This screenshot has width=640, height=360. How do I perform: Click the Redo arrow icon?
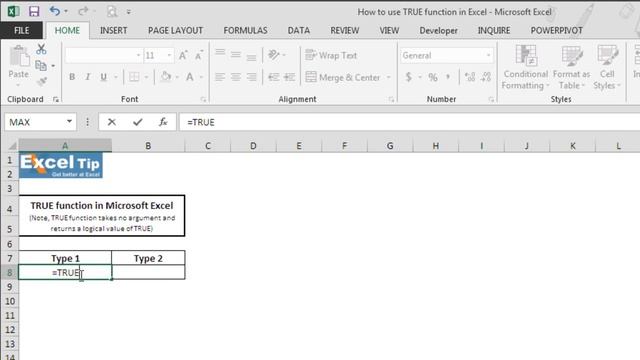pyautogui.click(x=82, y=11)
